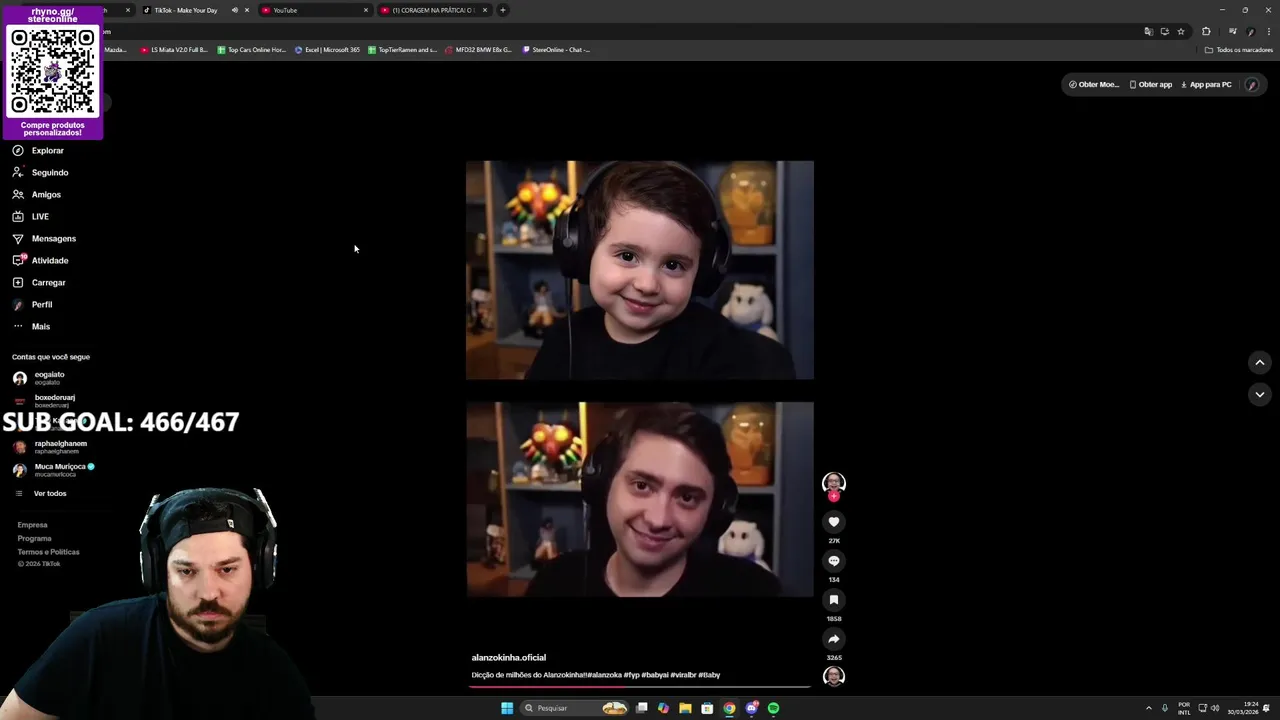Open Atividade notifications
This screenshot has width=1280, height=720.
(40, 261)
